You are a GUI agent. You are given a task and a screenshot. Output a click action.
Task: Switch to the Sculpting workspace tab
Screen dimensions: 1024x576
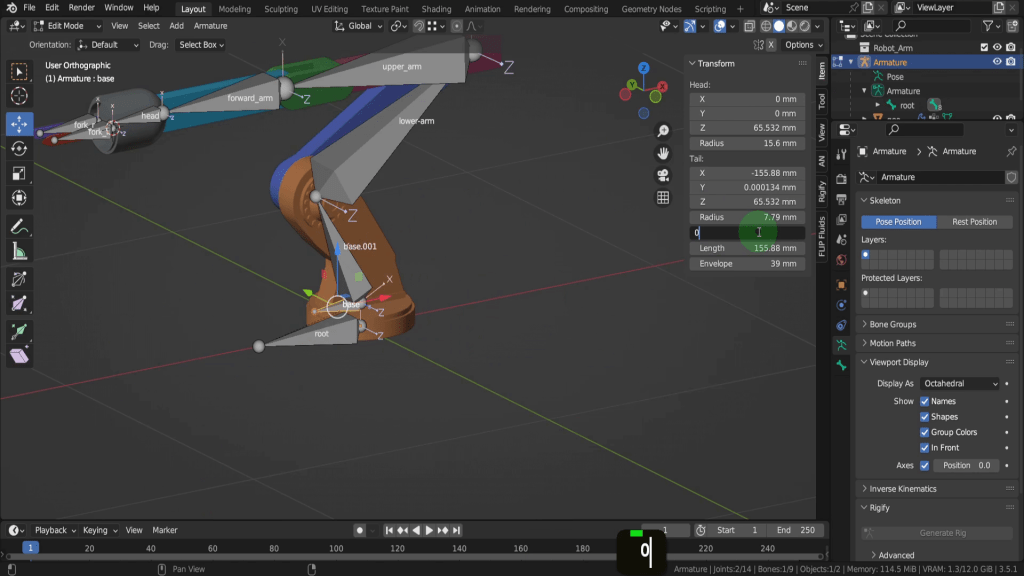[x=280, y=9]
